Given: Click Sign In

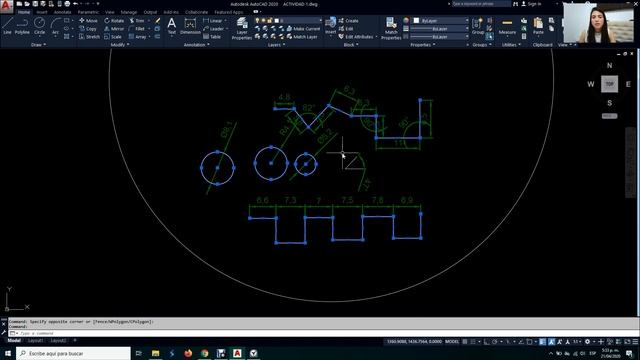Looking at the screenshot, I should tap(531, 4).
